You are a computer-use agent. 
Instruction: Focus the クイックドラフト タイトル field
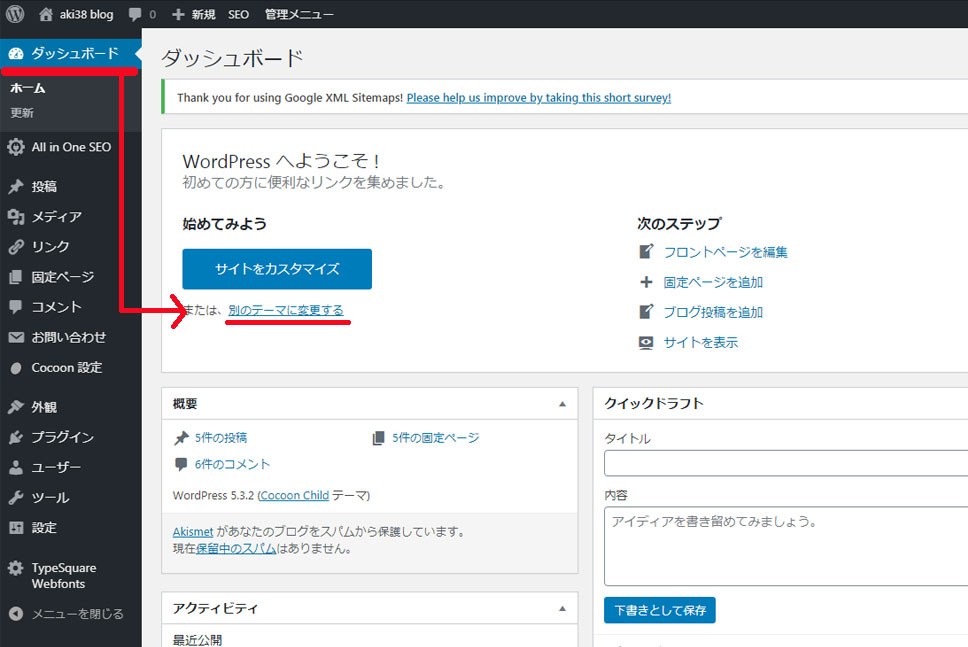[786, 463]
